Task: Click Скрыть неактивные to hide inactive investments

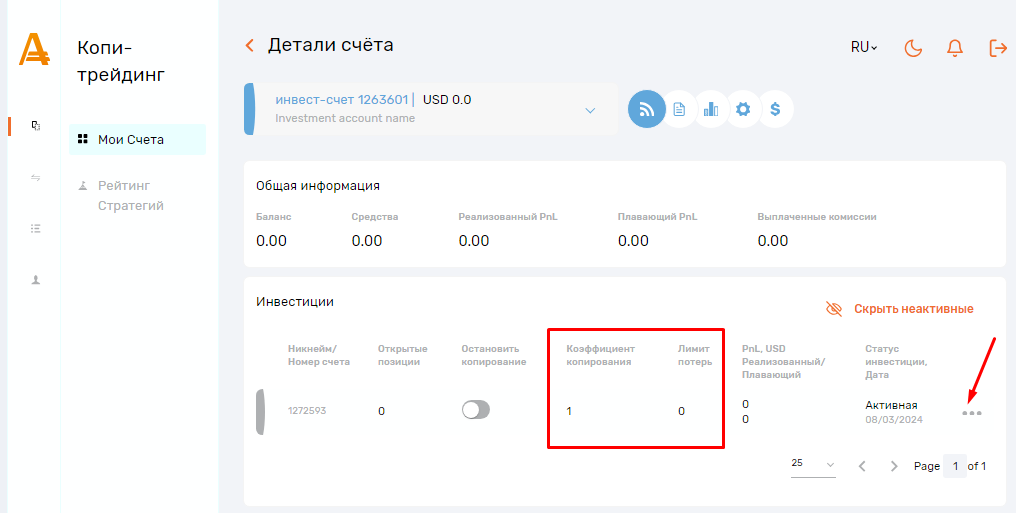Action: coord(899,309)
